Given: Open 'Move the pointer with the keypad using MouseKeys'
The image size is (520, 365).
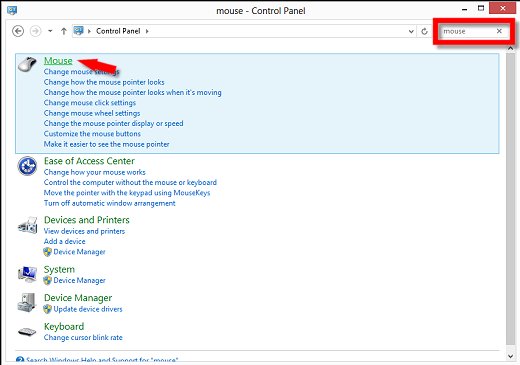Looking at the screenshot, I should pos(127,193).
